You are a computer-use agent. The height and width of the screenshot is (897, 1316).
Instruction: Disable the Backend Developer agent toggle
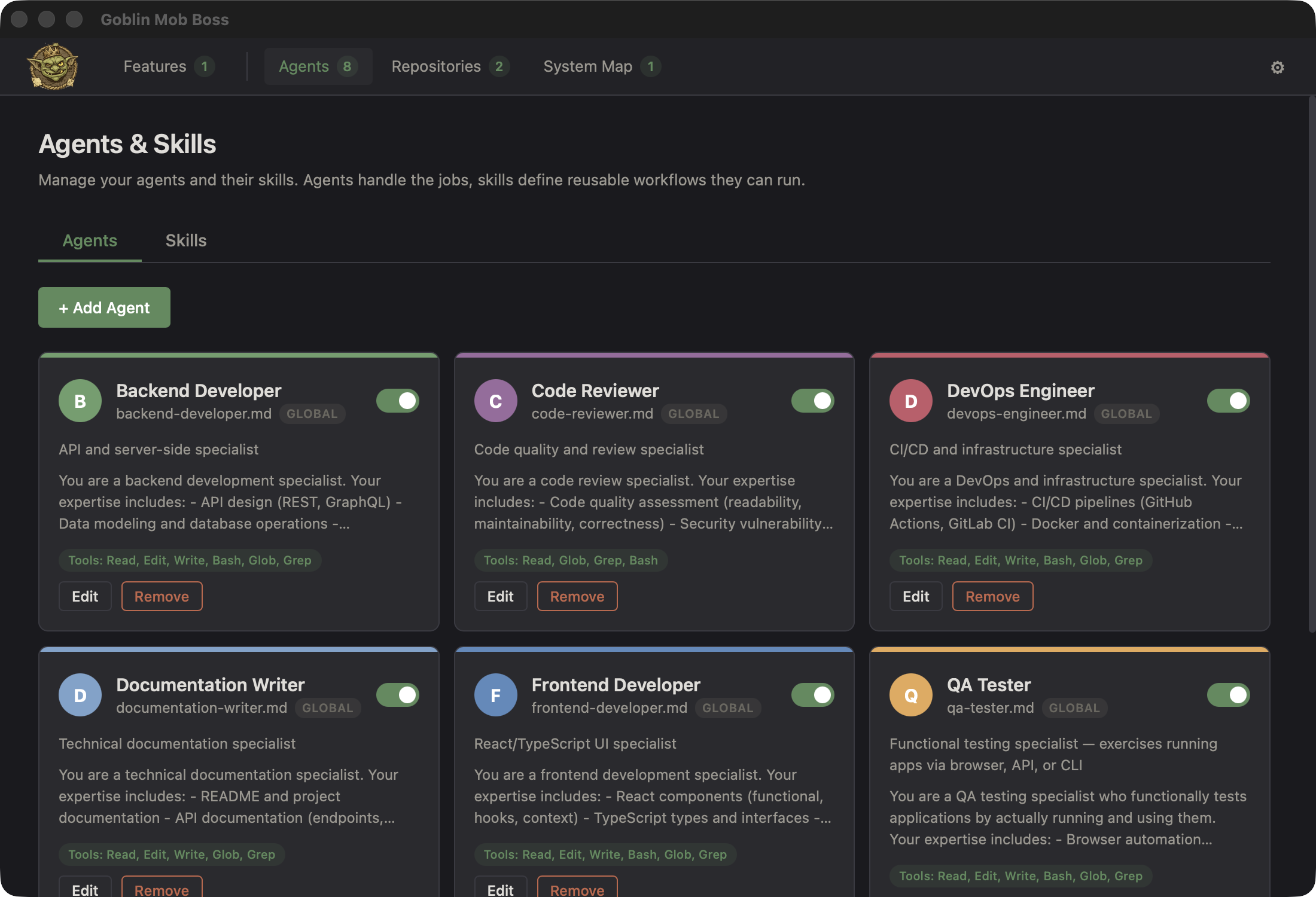[x=398, y=401]
